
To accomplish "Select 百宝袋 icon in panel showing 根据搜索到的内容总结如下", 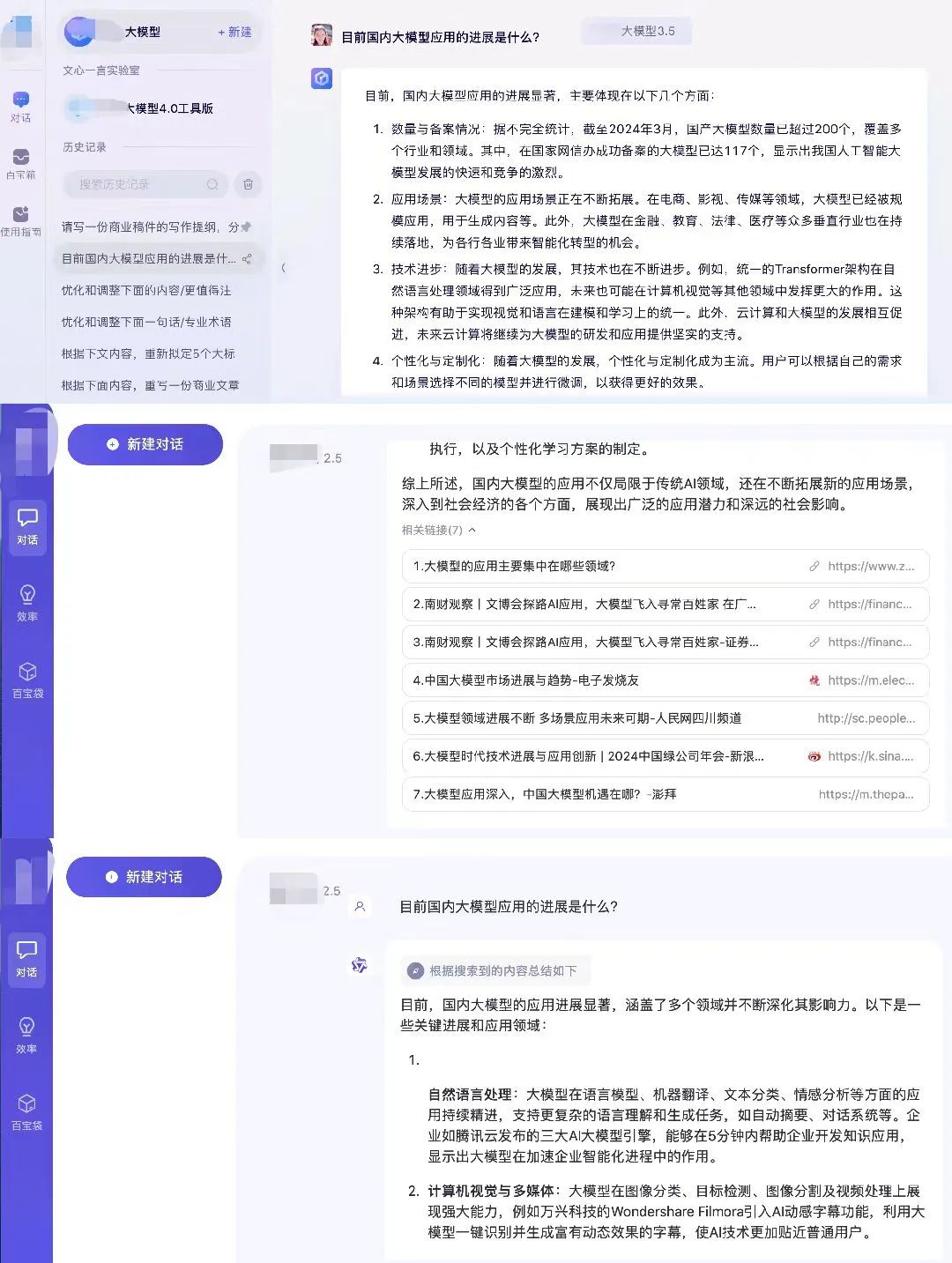I will point(26,1103).
